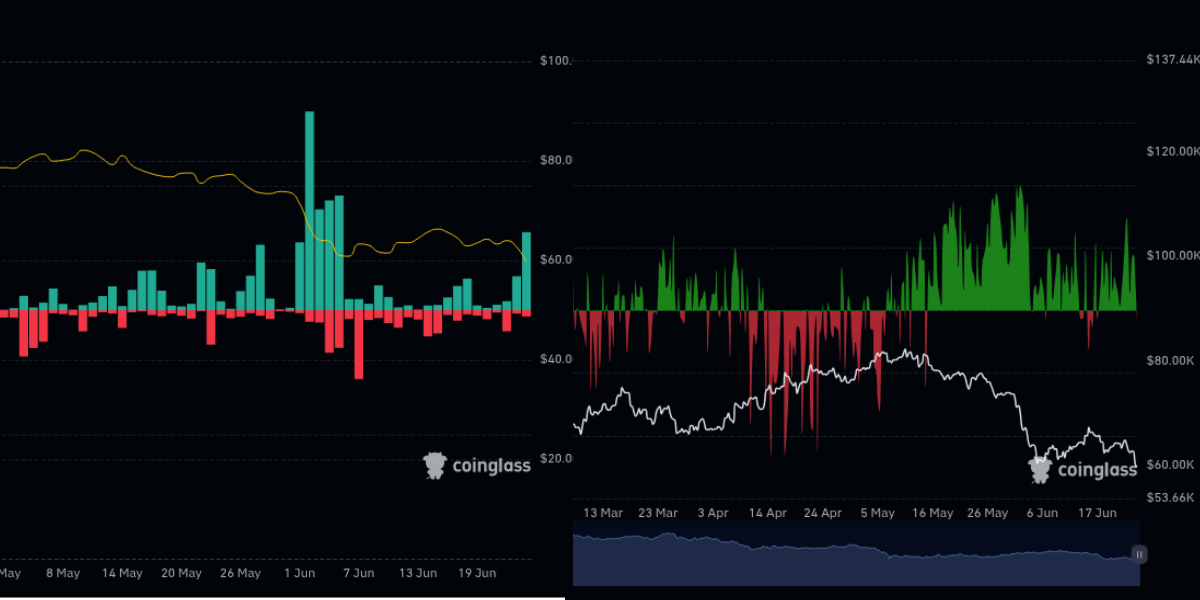Grab the right handle of the range navigator
Screen dimensions: 1200x600
point(1138,553)
